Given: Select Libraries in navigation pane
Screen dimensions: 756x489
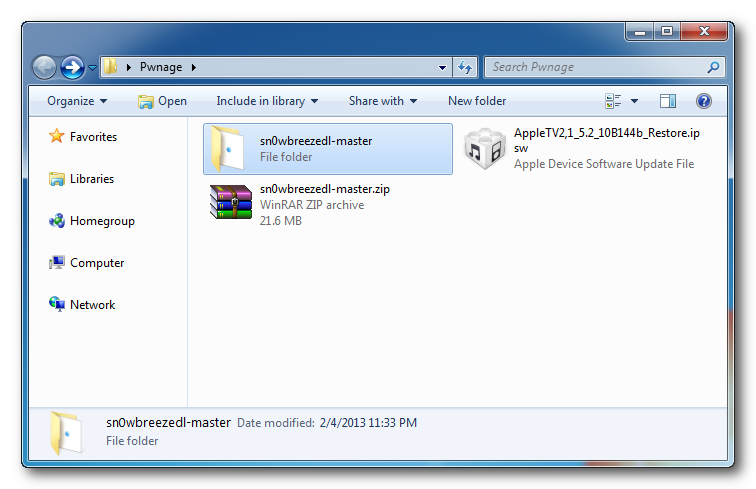Looking at the screenshot, I should [92, 179].
